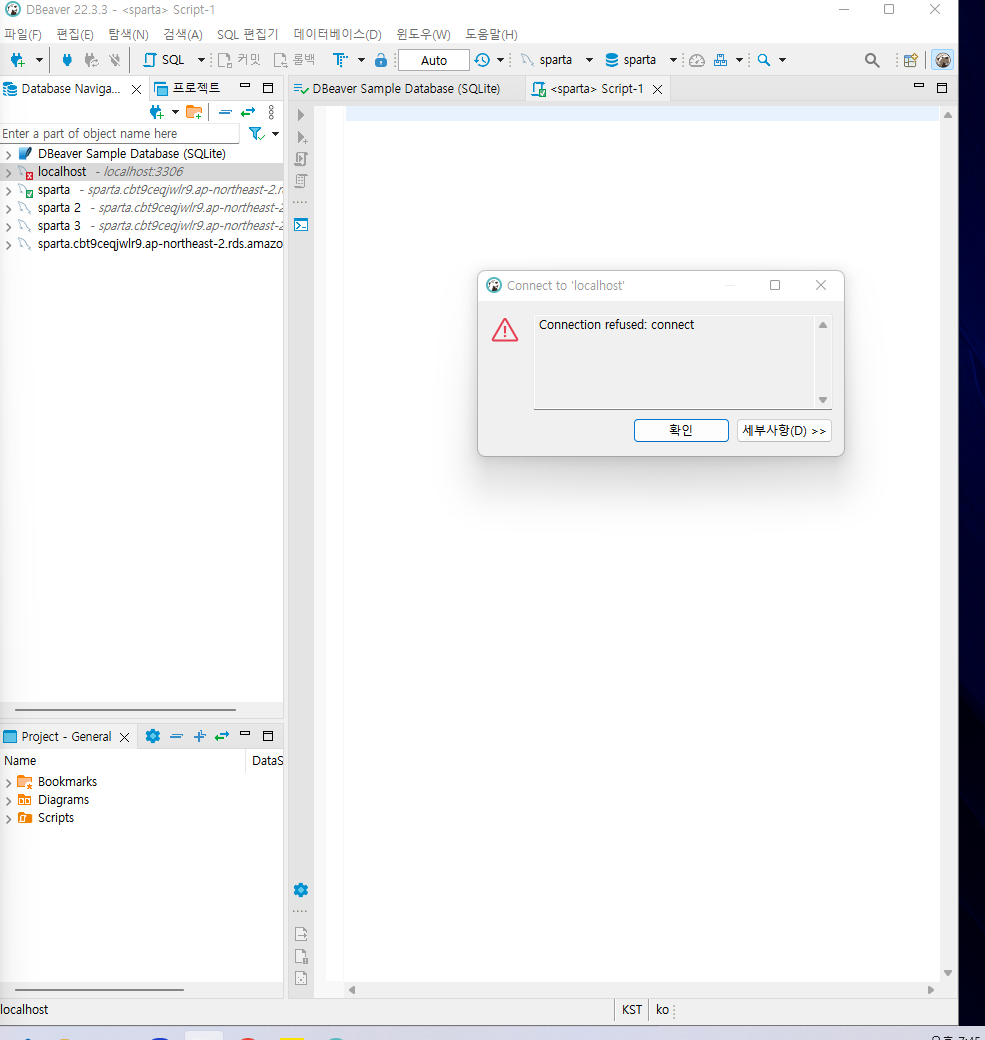The image size is (985, 1040).
Task: Open the 도움말(H) menu
Action: coord(492,34)
